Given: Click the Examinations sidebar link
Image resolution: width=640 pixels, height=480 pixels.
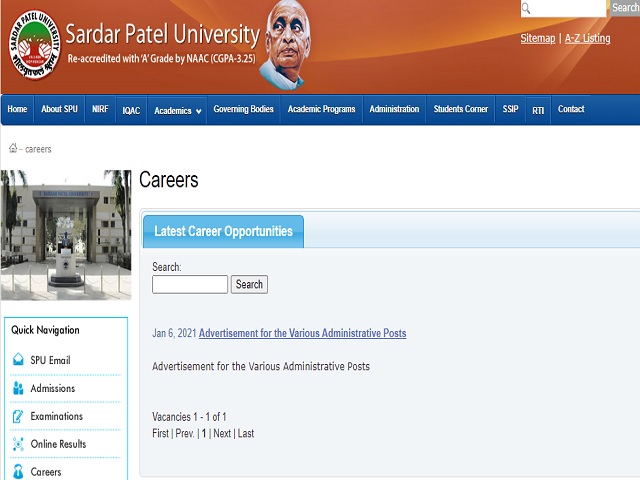Looking at the screenshot, I should [x=57, y=416].
